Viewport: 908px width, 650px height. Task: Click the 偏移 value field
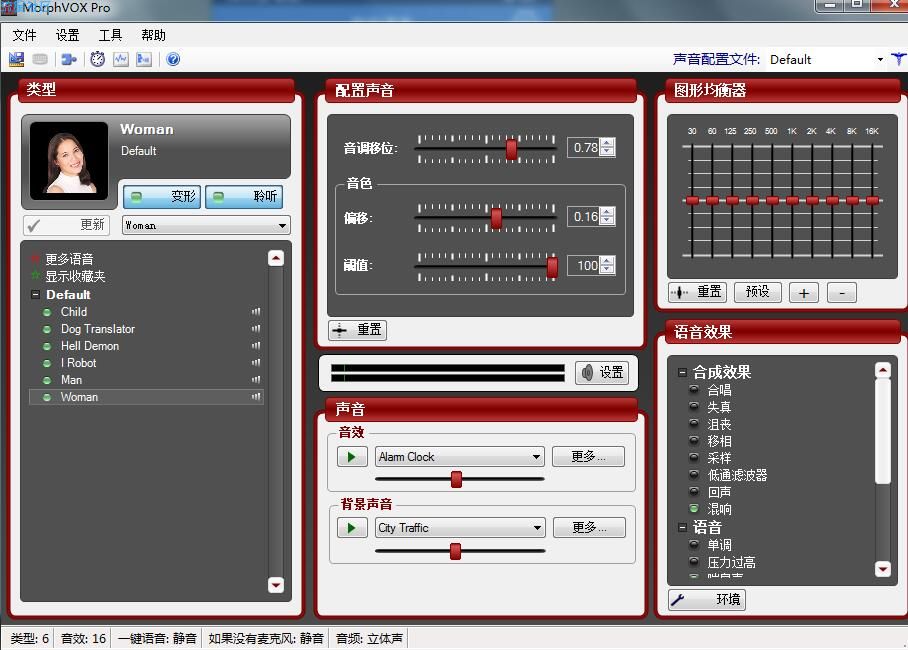pos(584,217)
